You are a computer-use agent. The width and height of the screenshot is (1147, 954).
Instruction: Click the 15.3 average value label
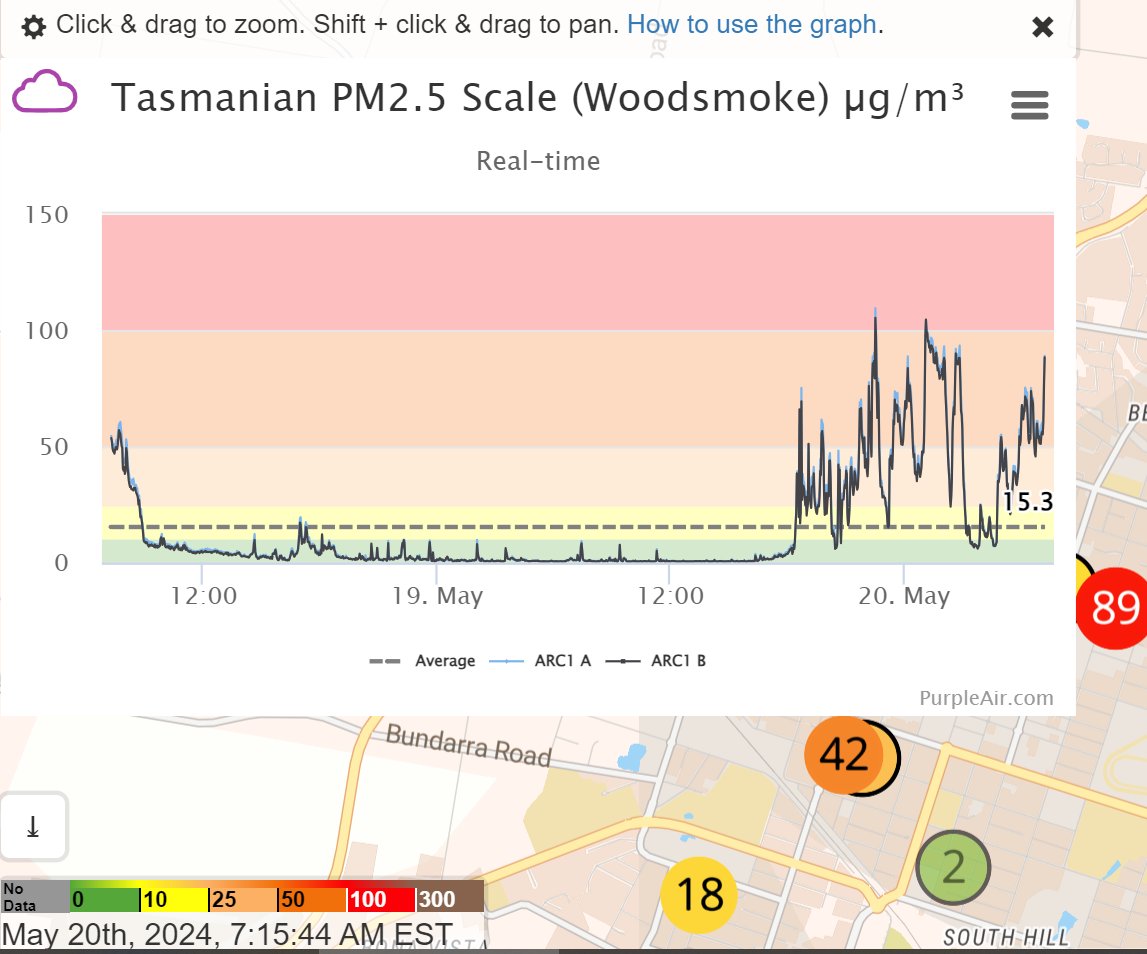coord(1028,502)
